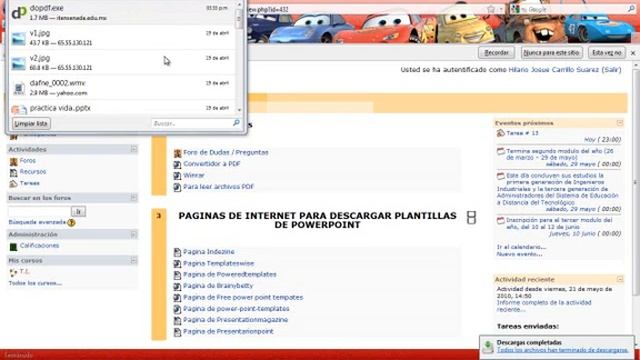
Task: Click the downloads list scrollbar up arrow
Action: coord(239,4)
